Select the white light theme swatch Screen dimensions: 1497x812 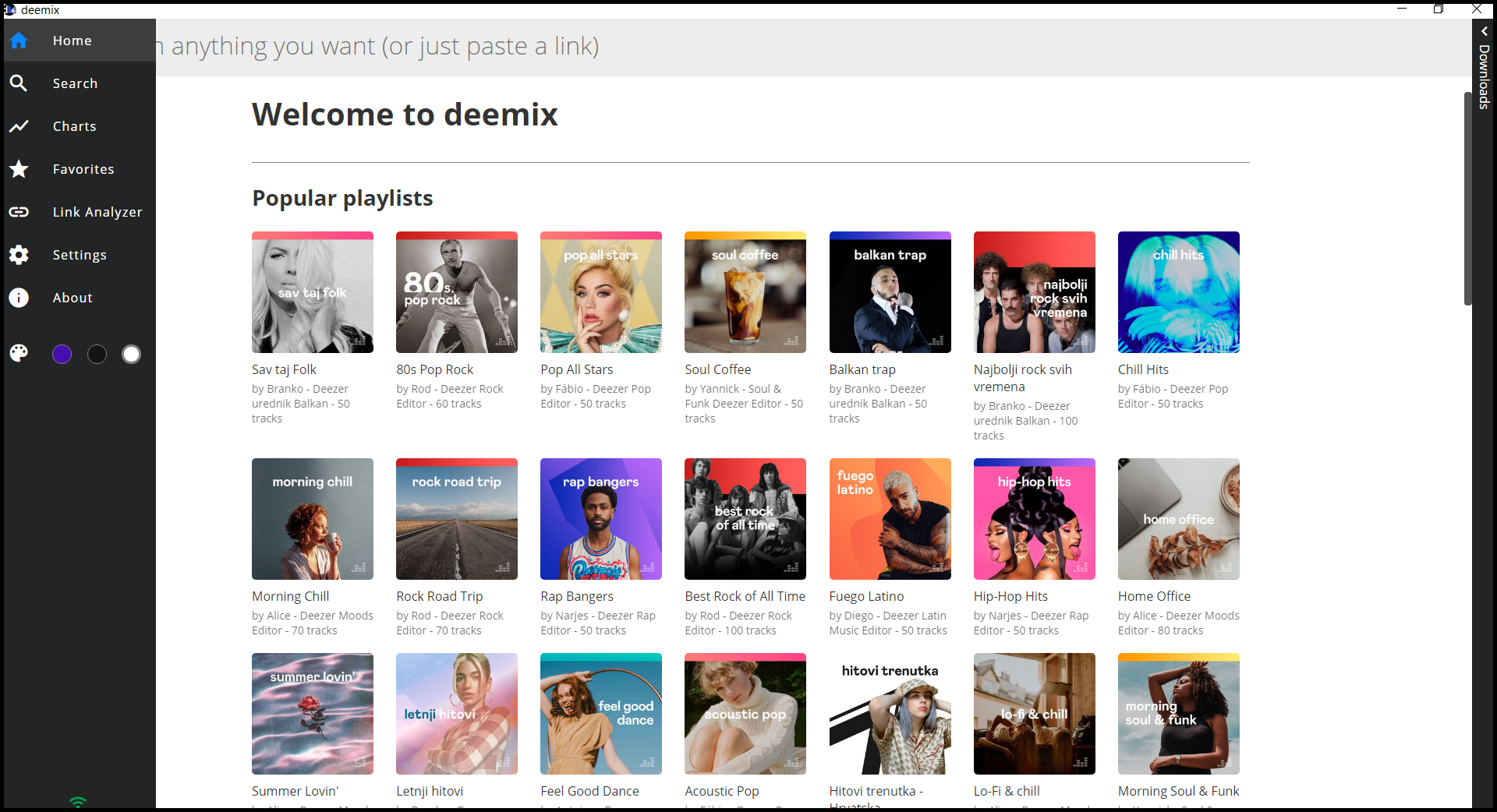point(132,355)
